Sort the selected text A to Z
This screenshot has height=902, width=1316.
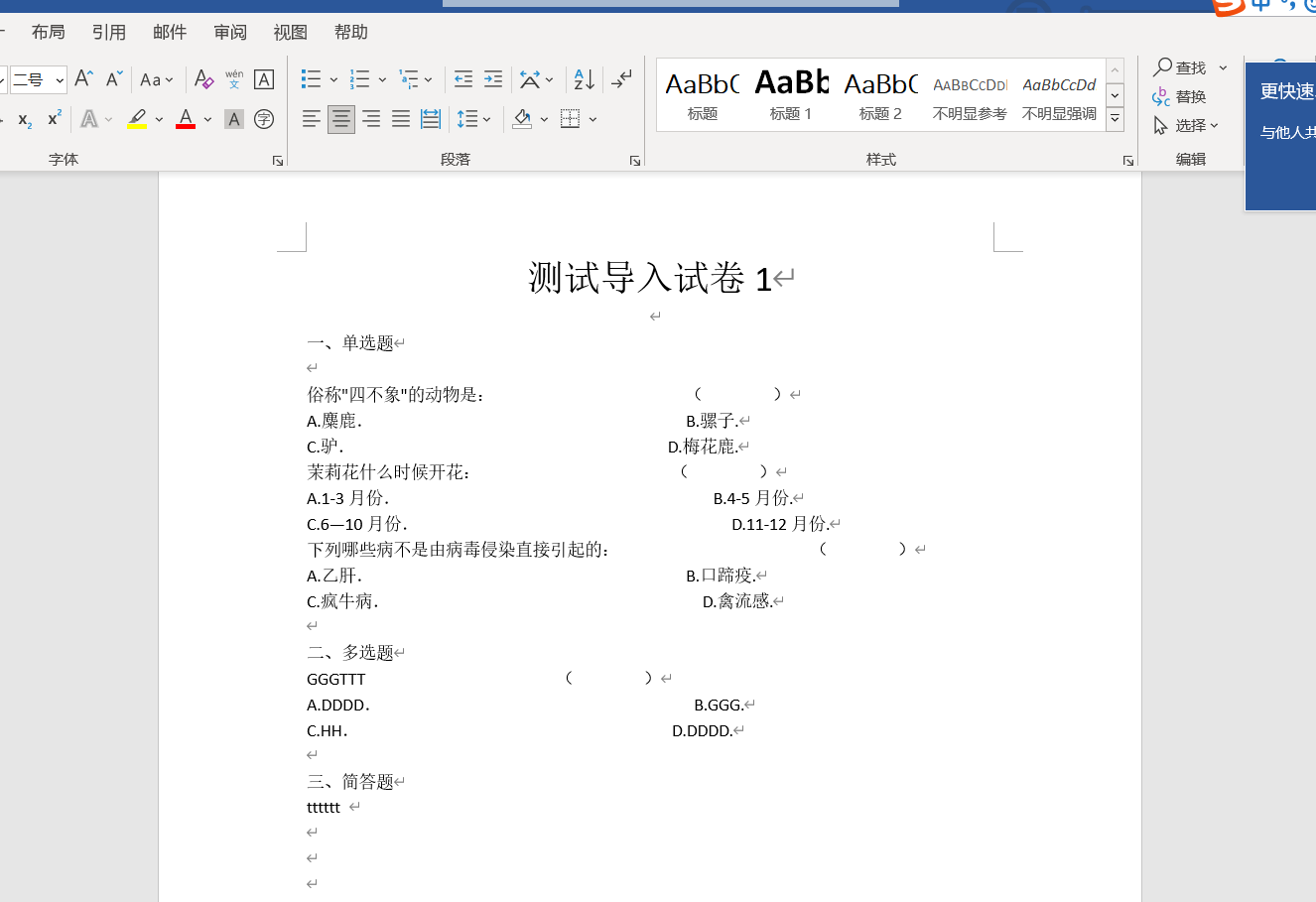point(585,79)
